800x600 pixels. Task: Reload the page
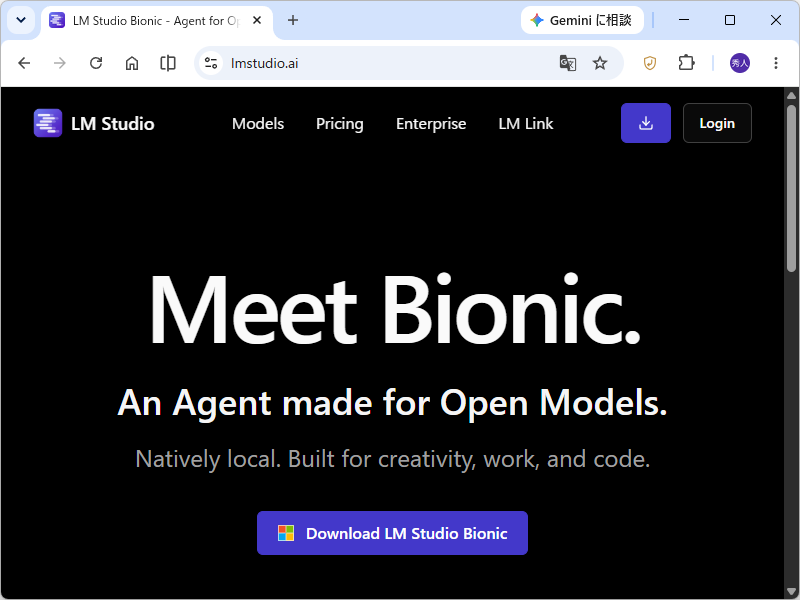[x=96, y=63]
